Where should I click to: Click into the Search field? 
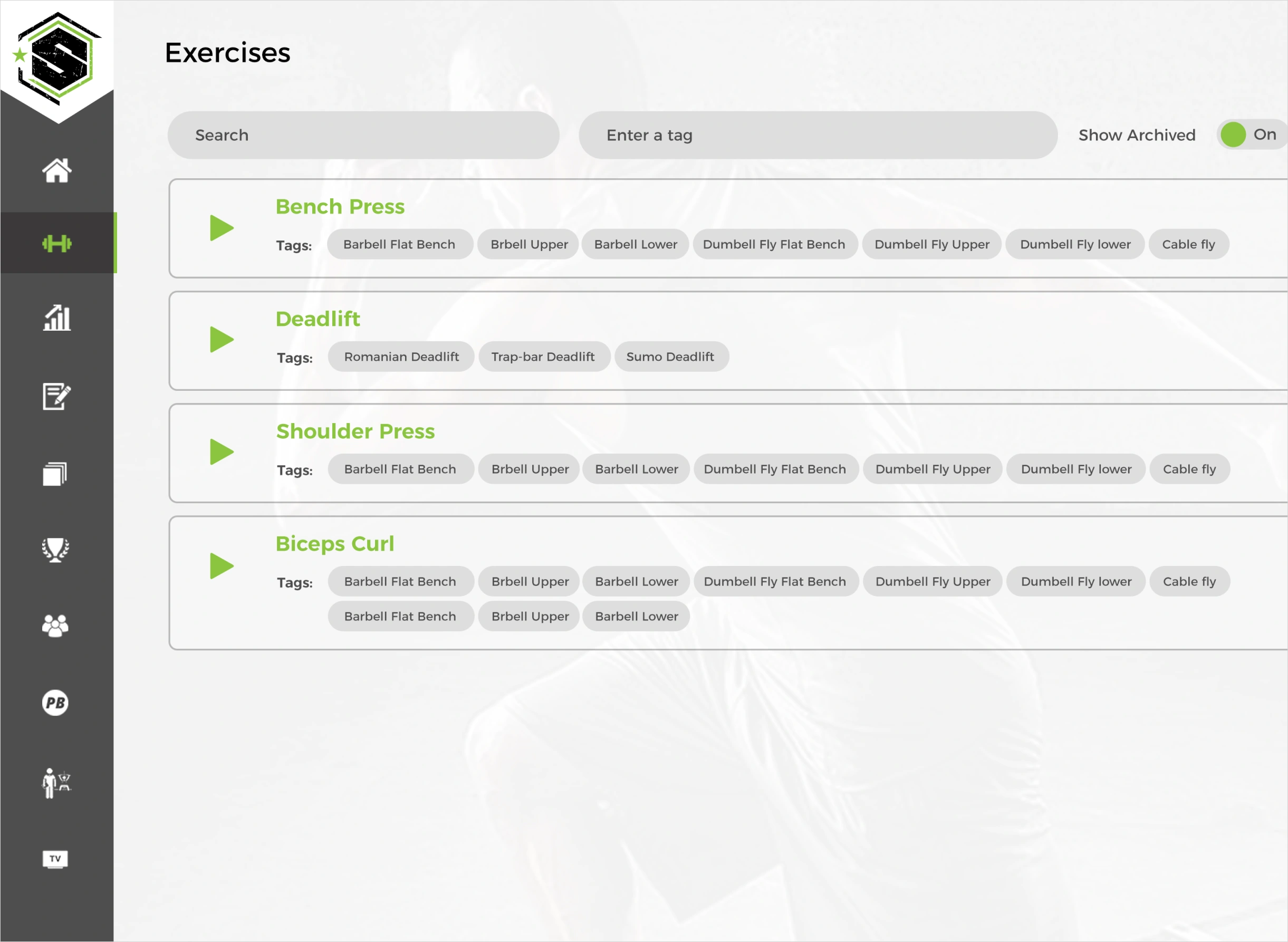tap(363, 135)
